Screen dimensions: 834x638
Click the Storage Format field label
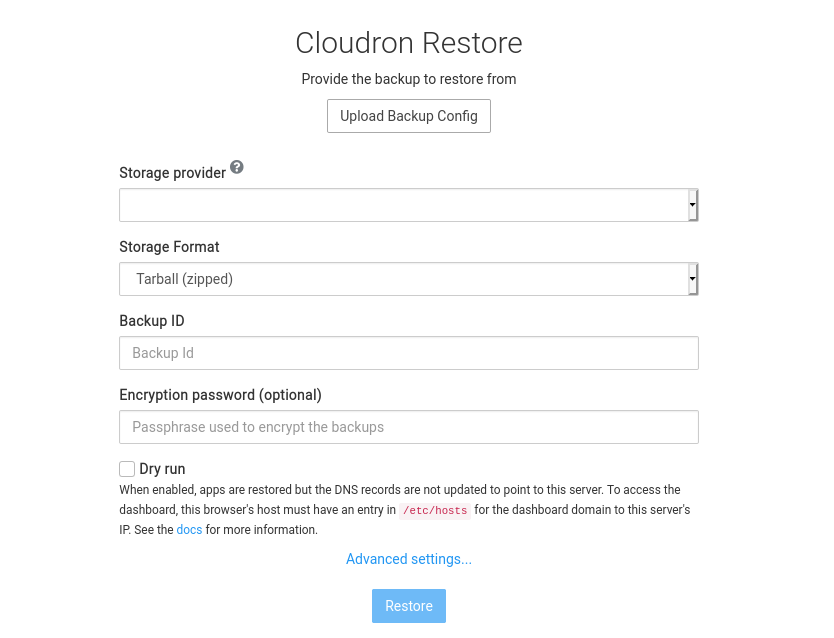[169, 247]
